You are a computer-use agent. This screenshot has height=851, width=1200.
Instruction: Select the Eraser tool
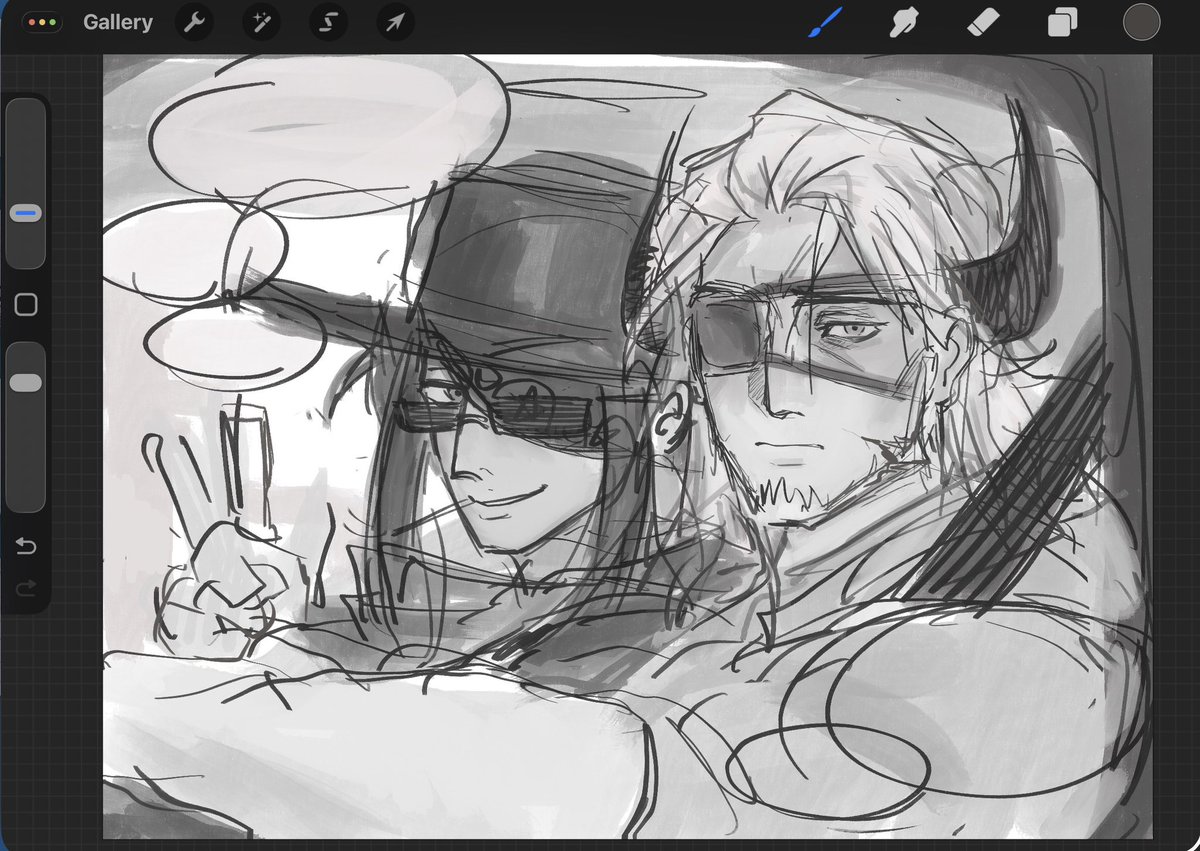[x=982, y=22]
